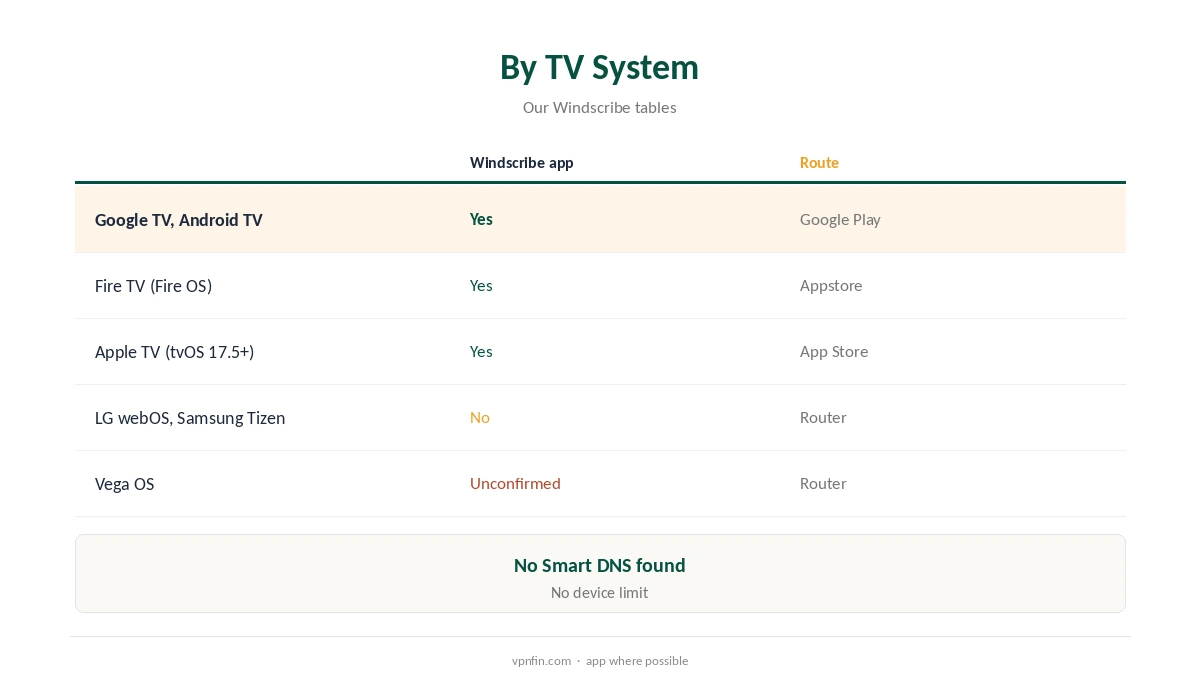Click the "Windscribe app" column header
The height and width of the screenshot is (680, 1200).
tap(522, 162)
